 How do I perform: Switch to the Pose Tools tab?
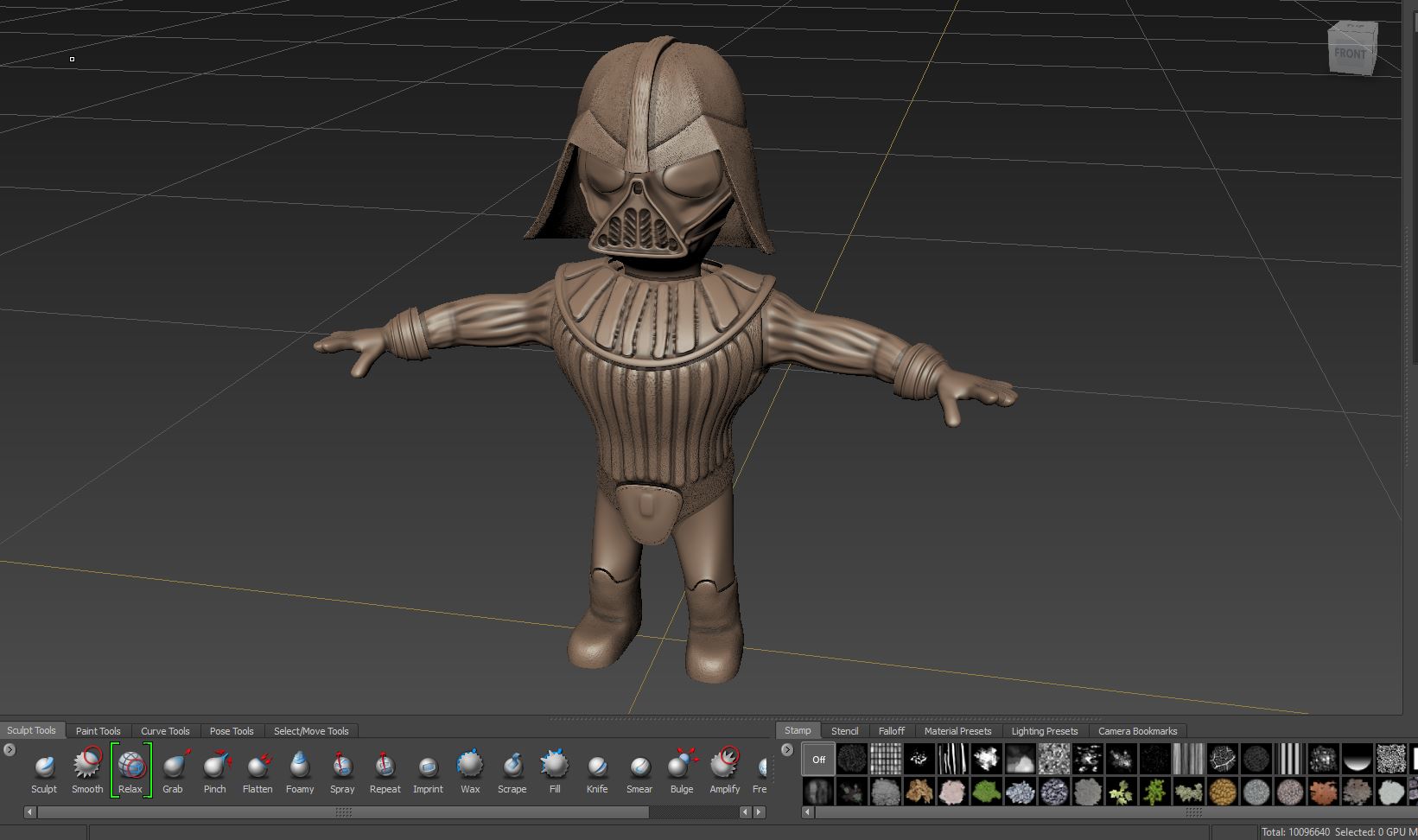(232, 731)
